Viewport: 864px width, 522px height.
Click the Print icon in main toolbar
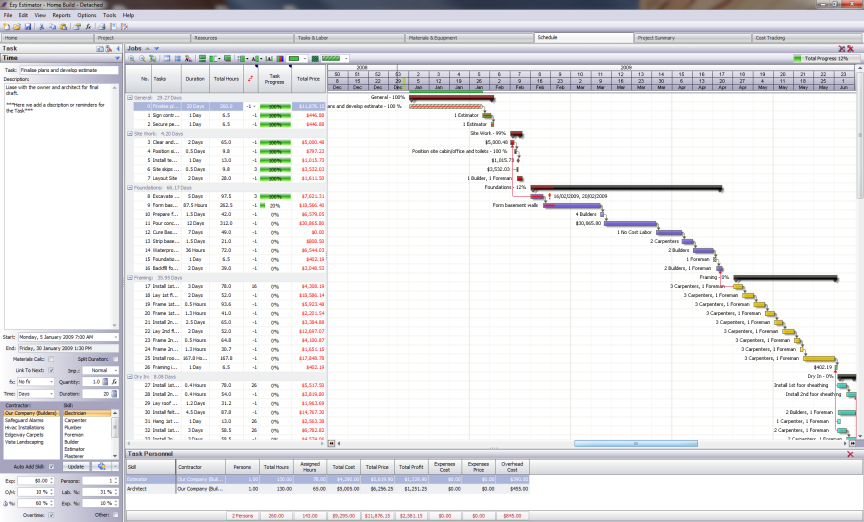102,26
